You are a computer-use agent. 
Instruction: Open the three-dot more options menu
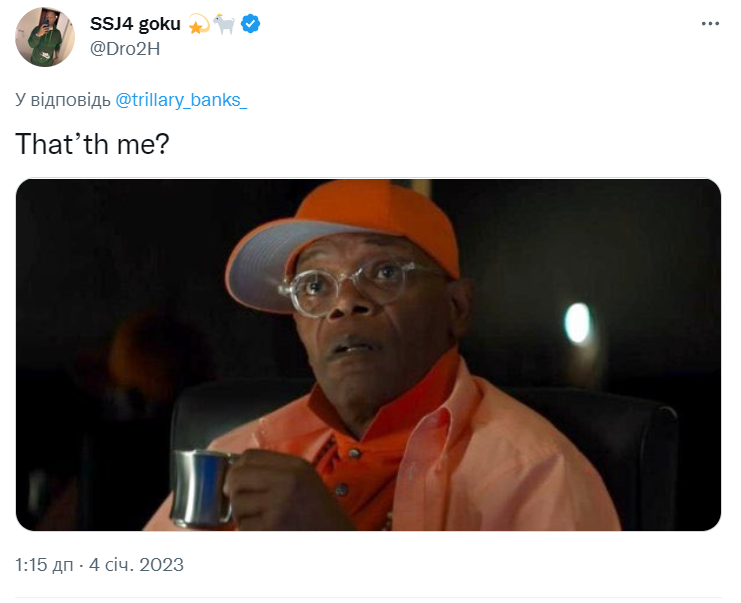pos(710,24)
